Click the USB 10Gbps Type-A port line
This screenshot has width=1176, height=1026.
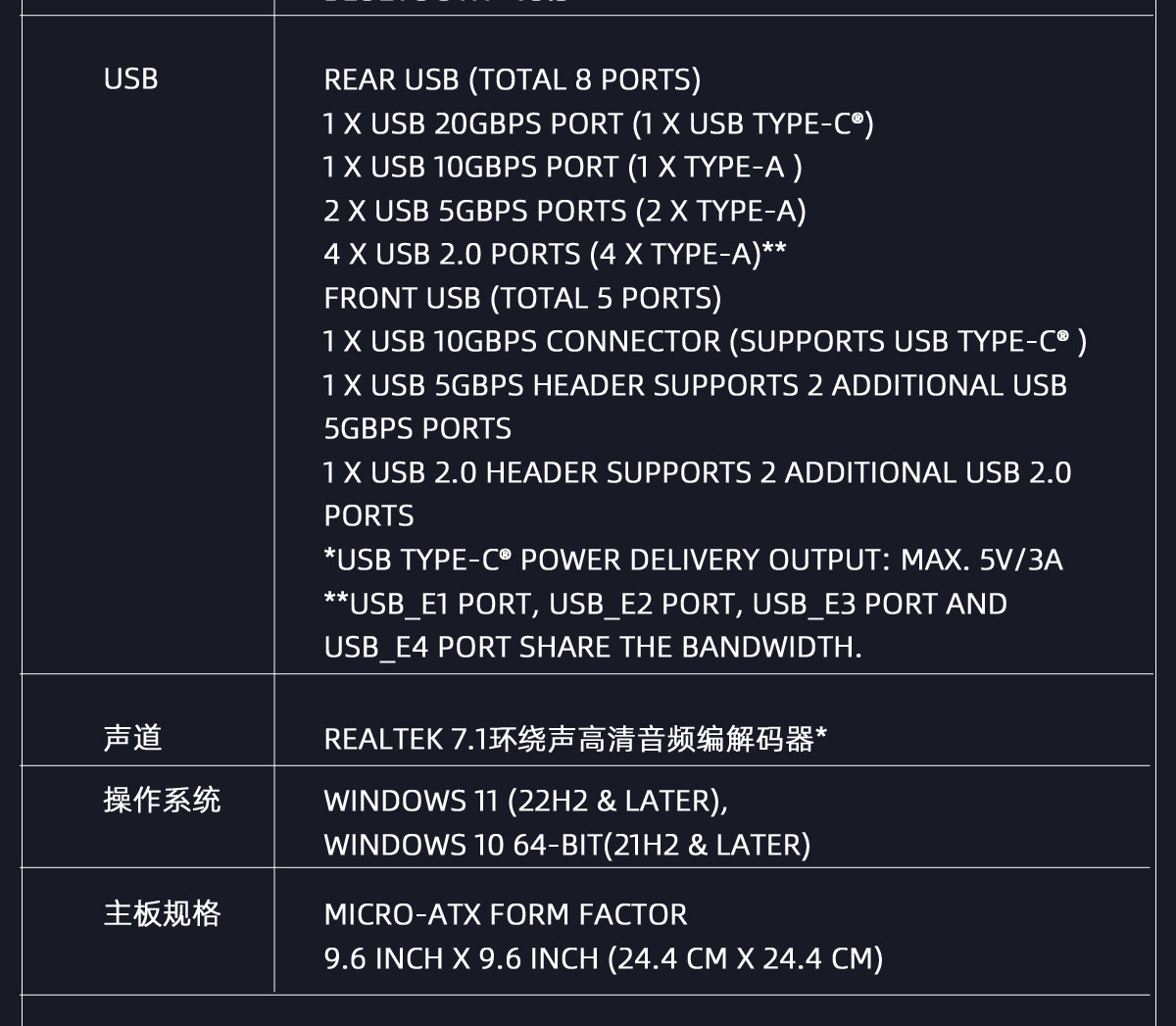point(563,167)
